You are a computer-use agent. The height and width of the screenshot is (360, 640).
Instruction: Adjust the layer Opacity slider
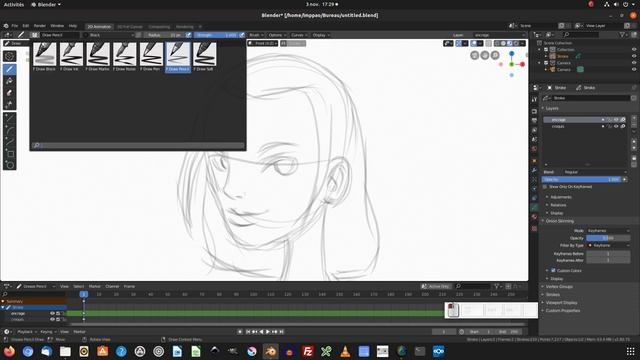click(582, 179)
